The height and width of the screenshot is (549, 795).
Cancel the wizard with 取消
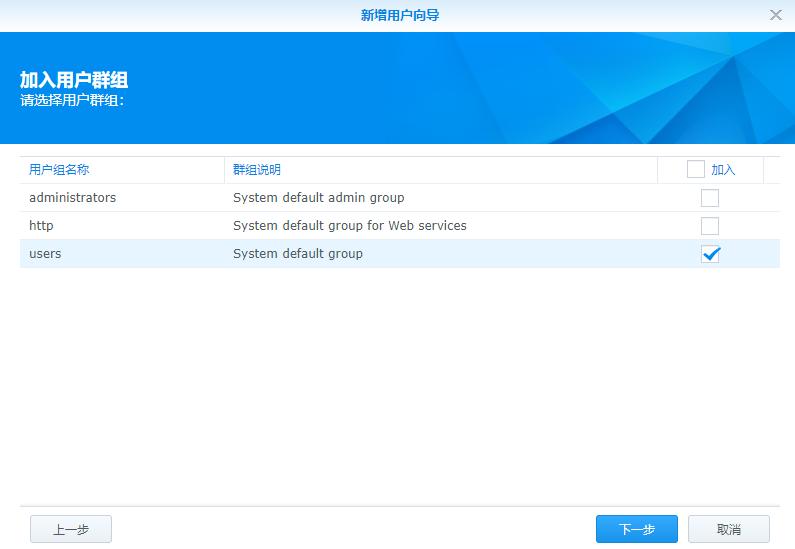point(729,529)
